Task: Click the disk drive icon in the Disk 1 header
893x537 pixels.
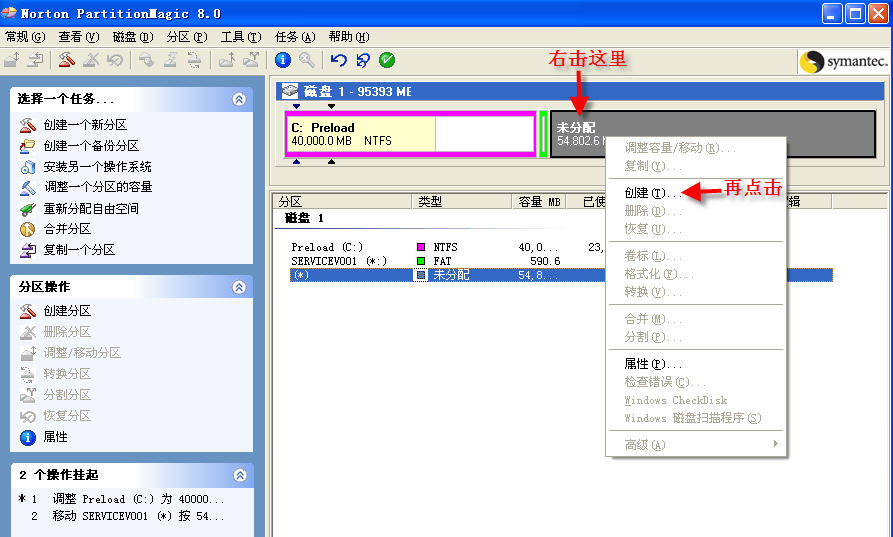Action: [x=290, y=91]
